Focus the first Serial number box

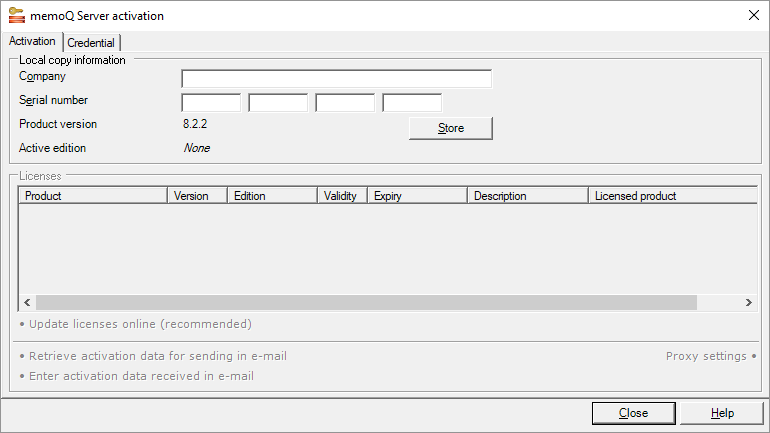point(211,102)
